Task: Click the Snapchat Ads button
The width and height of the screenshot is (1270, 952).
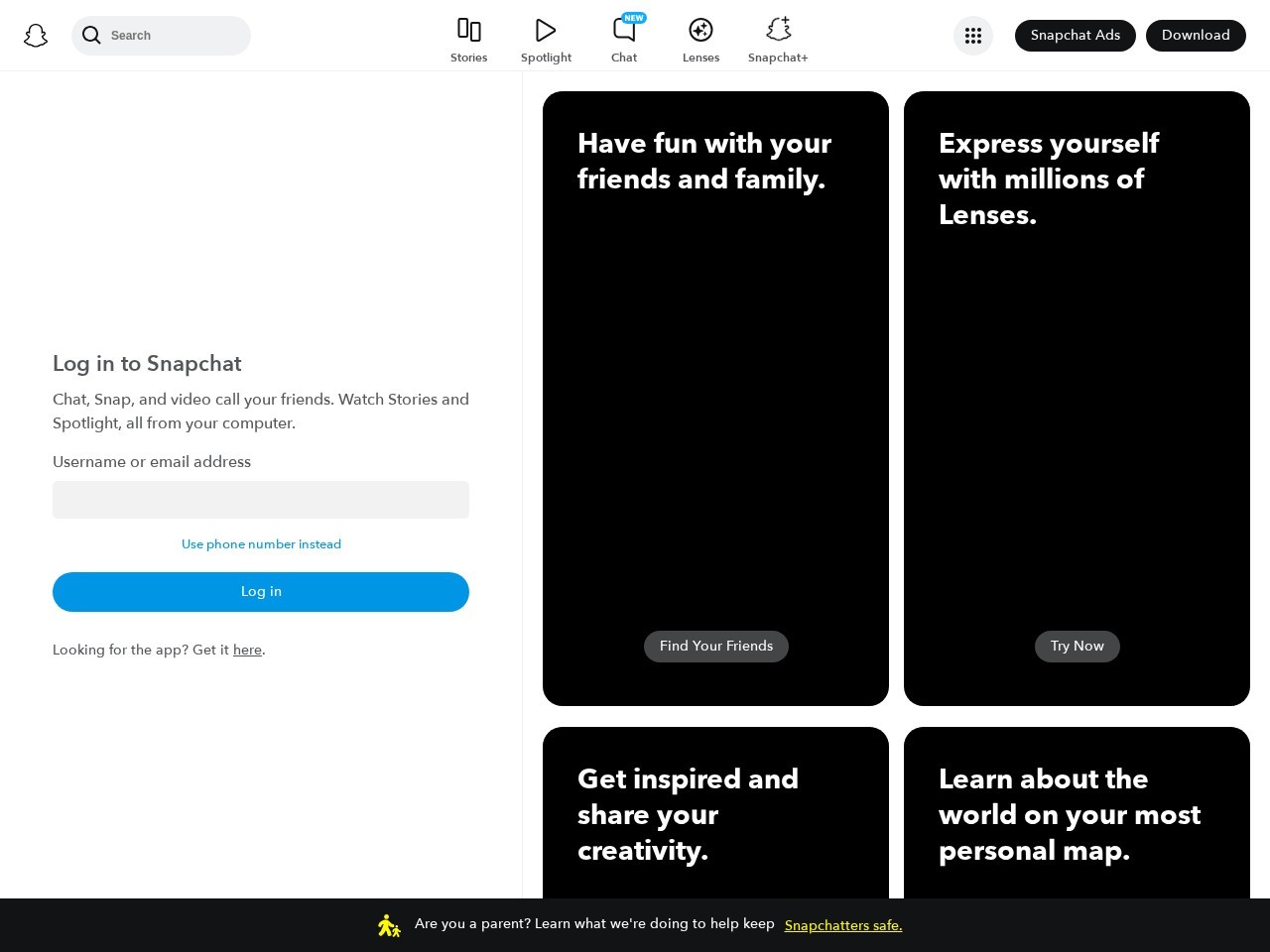Action: click(1075, 36)
